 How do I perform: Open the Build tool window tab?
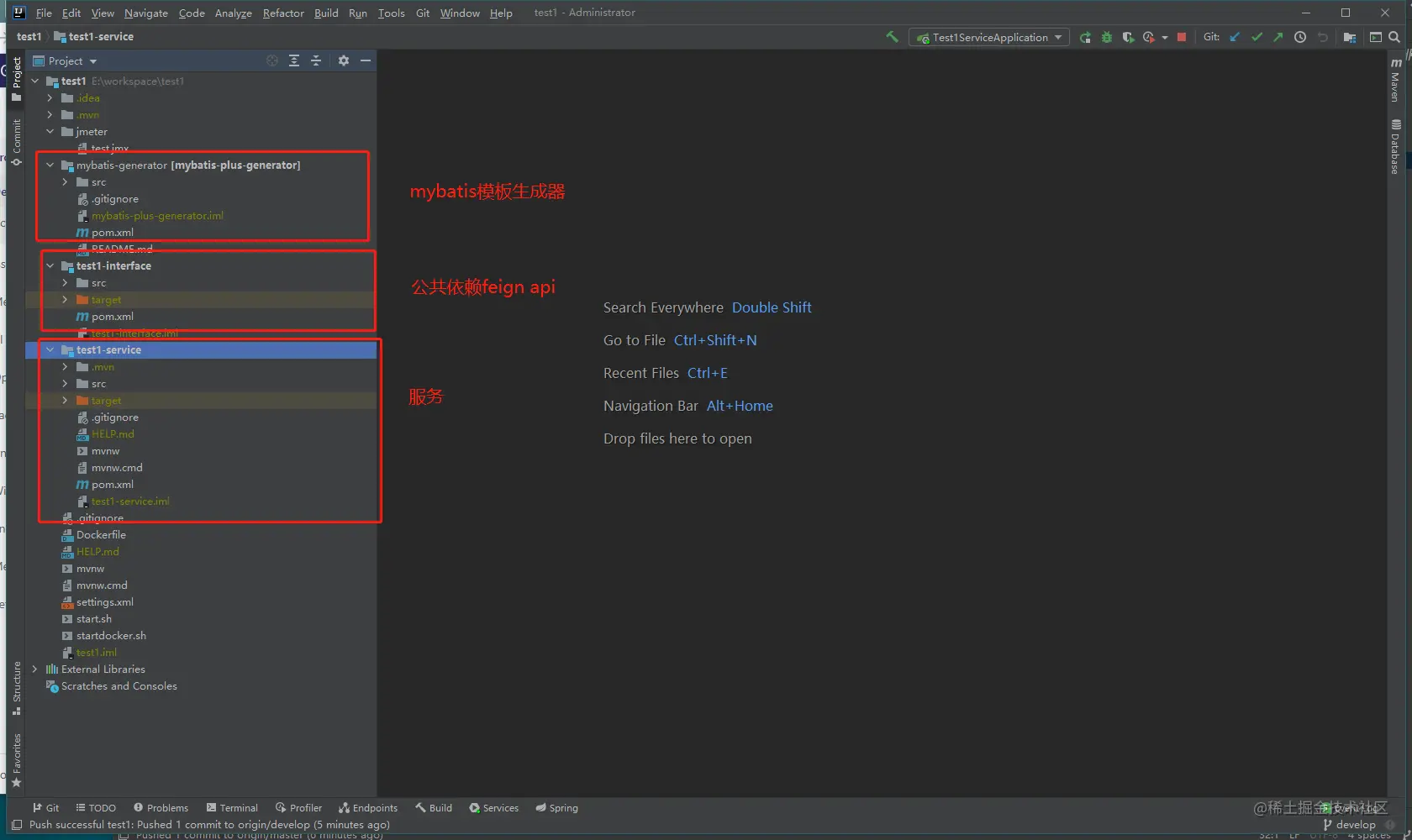(434, 808)
